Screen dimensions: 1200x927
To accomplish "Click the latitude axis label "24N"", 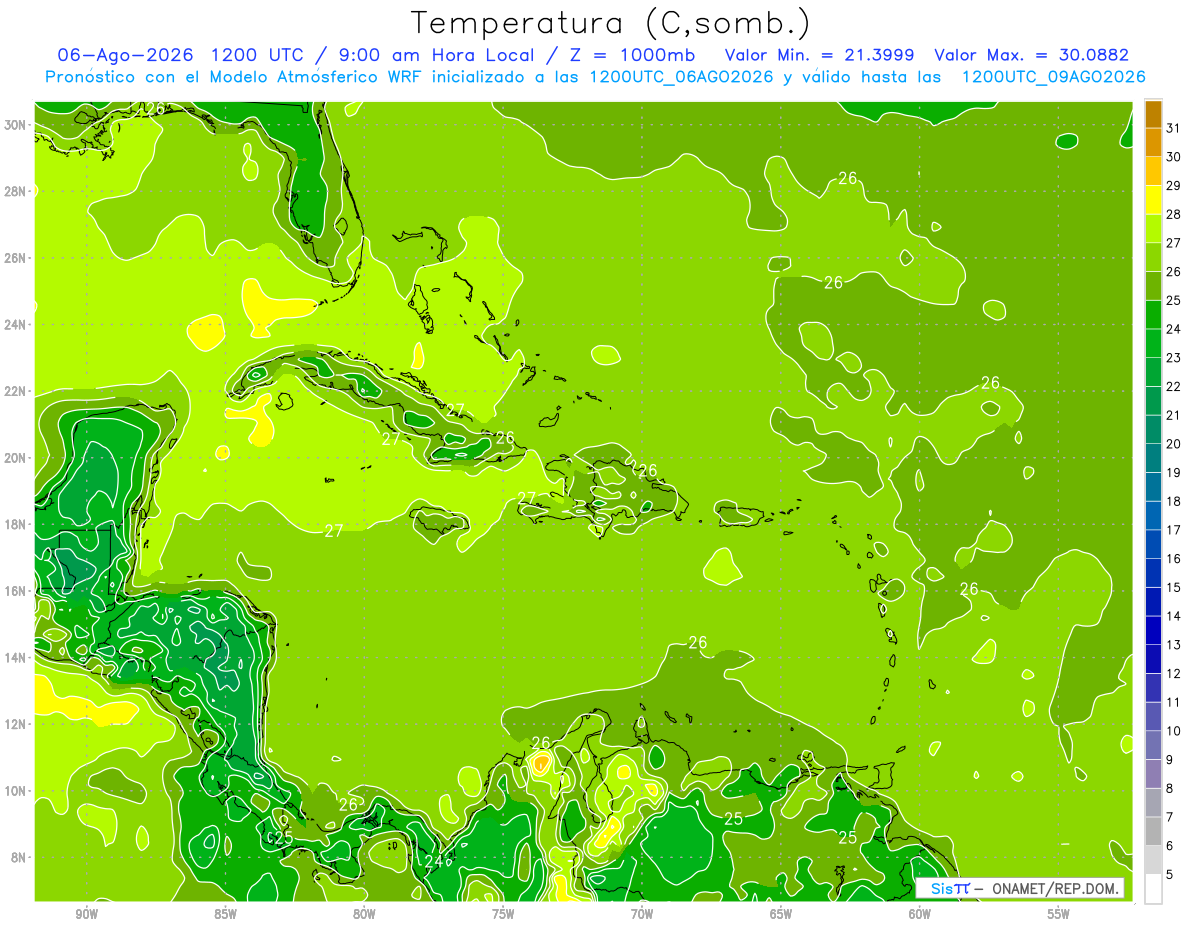I will point(16,325).
